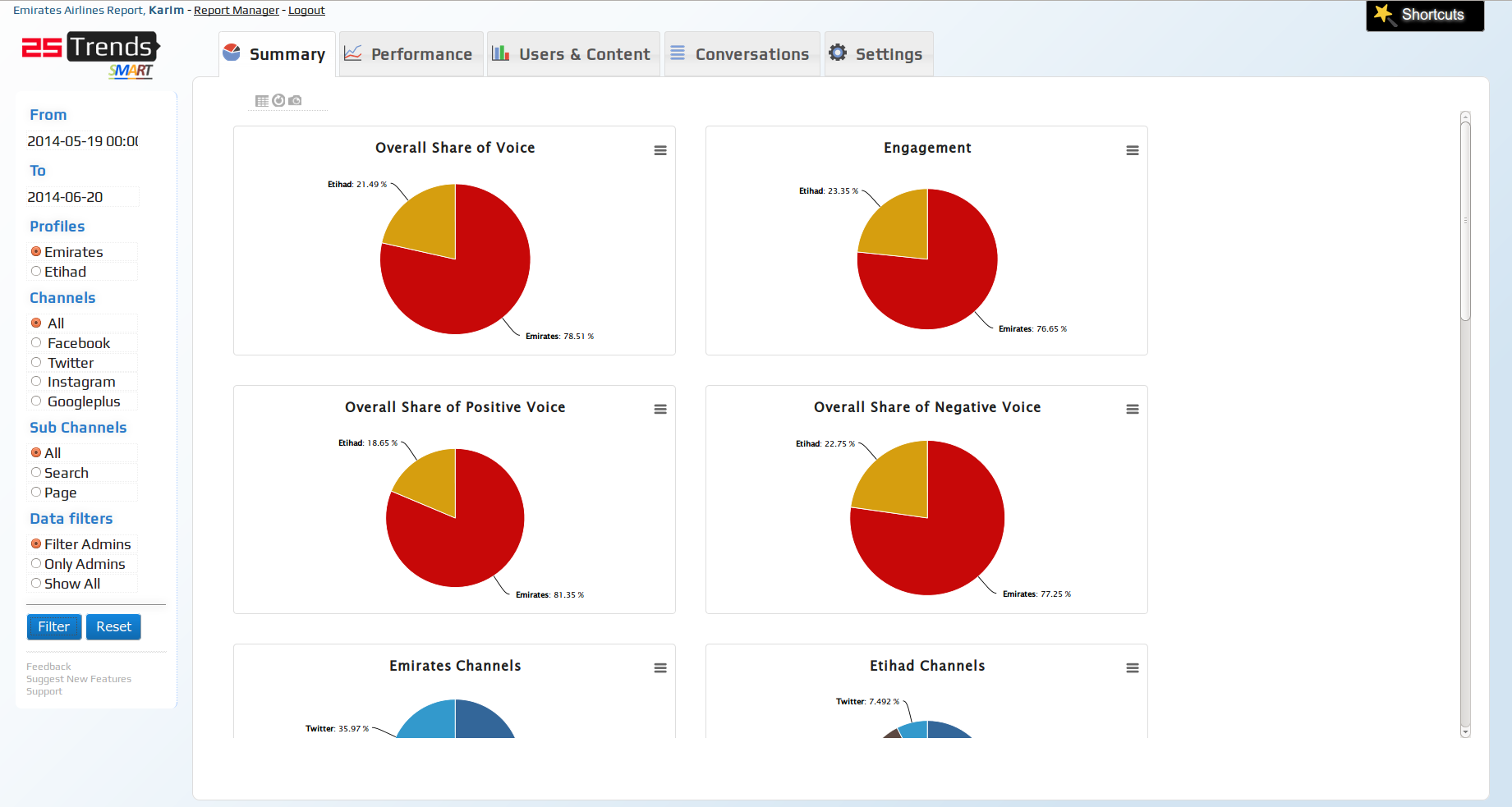Click the gear icon on Settings tab
Image resolution: width=1512 pixels, height=807 pixels.
coord(838,53)
